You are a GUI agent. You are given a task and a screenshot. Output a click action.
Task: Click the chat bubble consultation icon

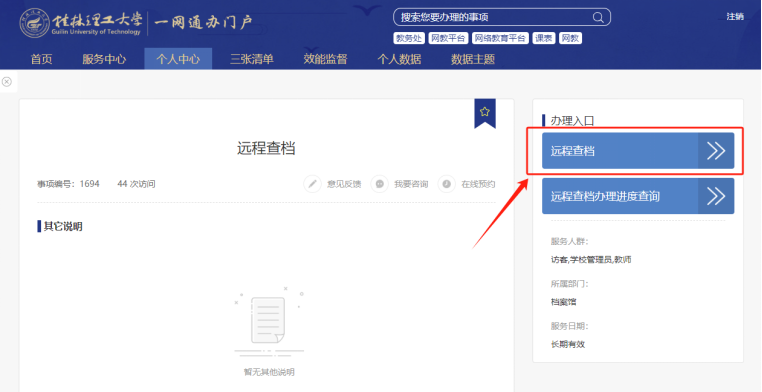click(x=380, y=184)
